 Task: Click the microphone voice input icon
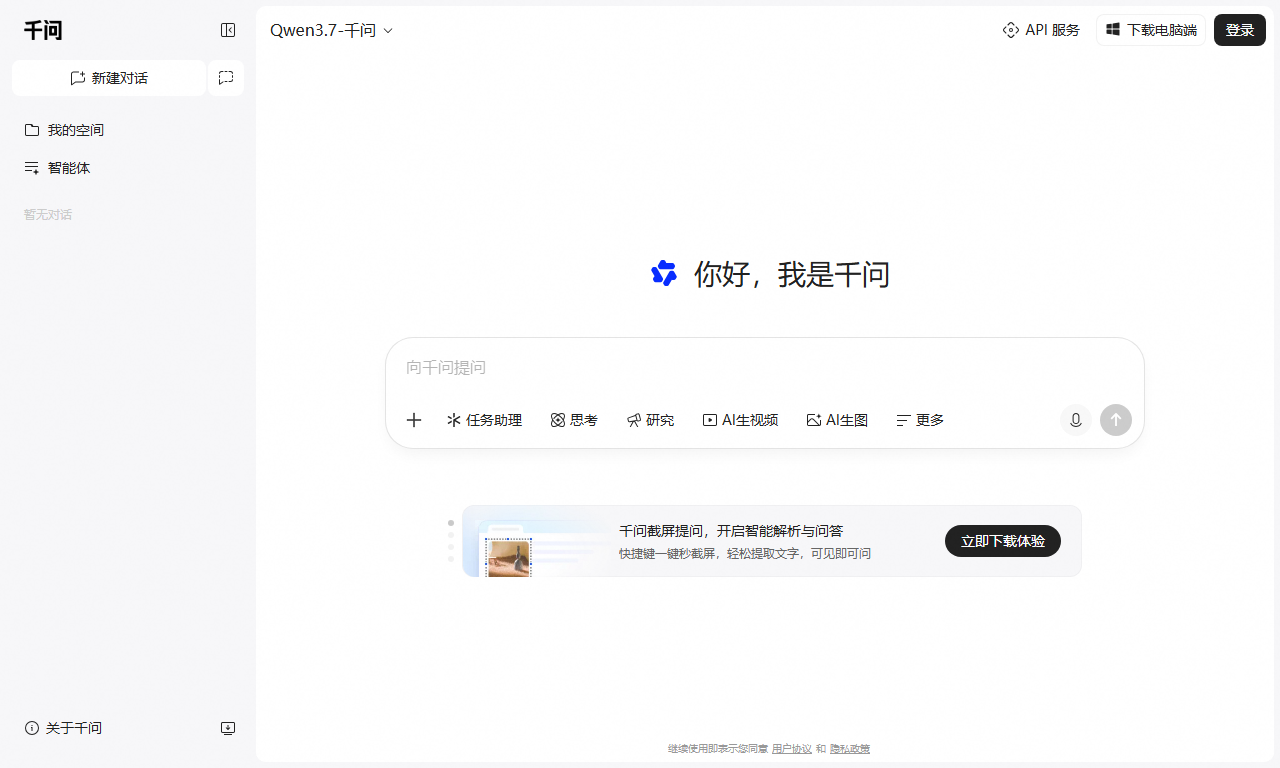coord(1076,420)
